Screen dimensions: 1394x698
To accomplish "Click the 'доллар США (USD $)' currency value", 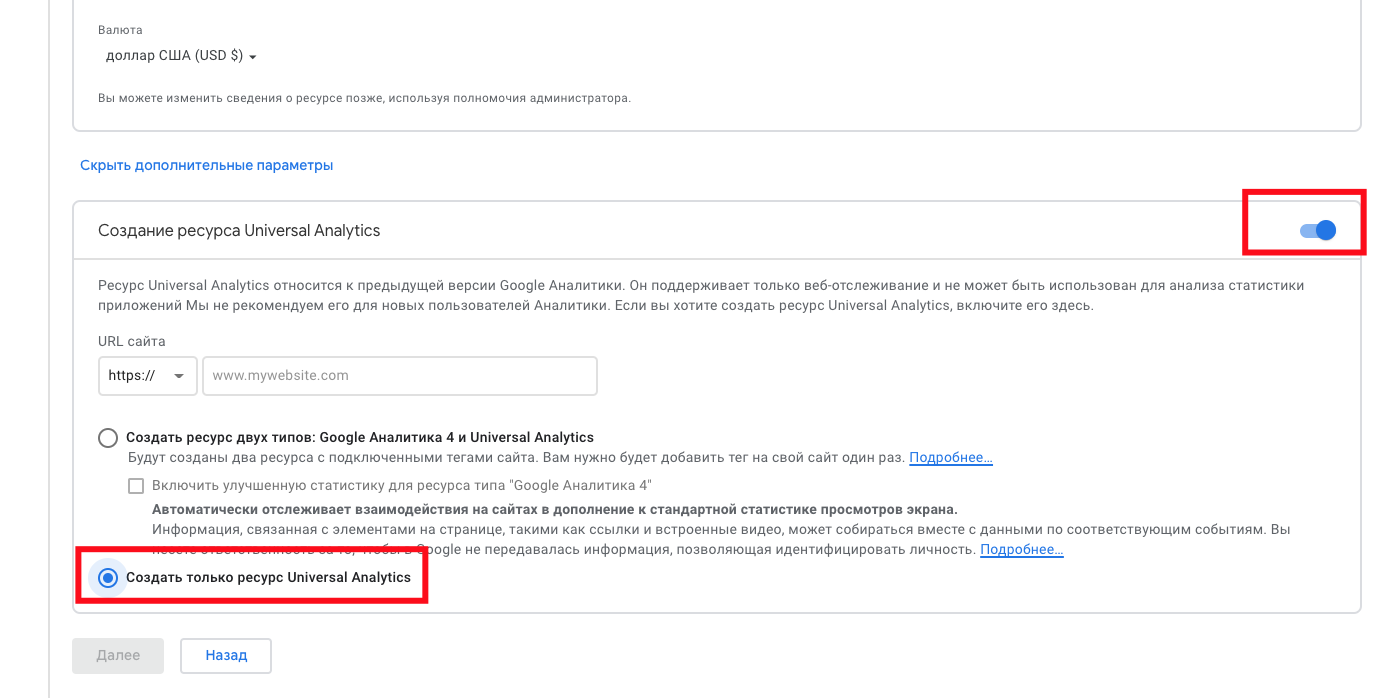I will (174, 56).
